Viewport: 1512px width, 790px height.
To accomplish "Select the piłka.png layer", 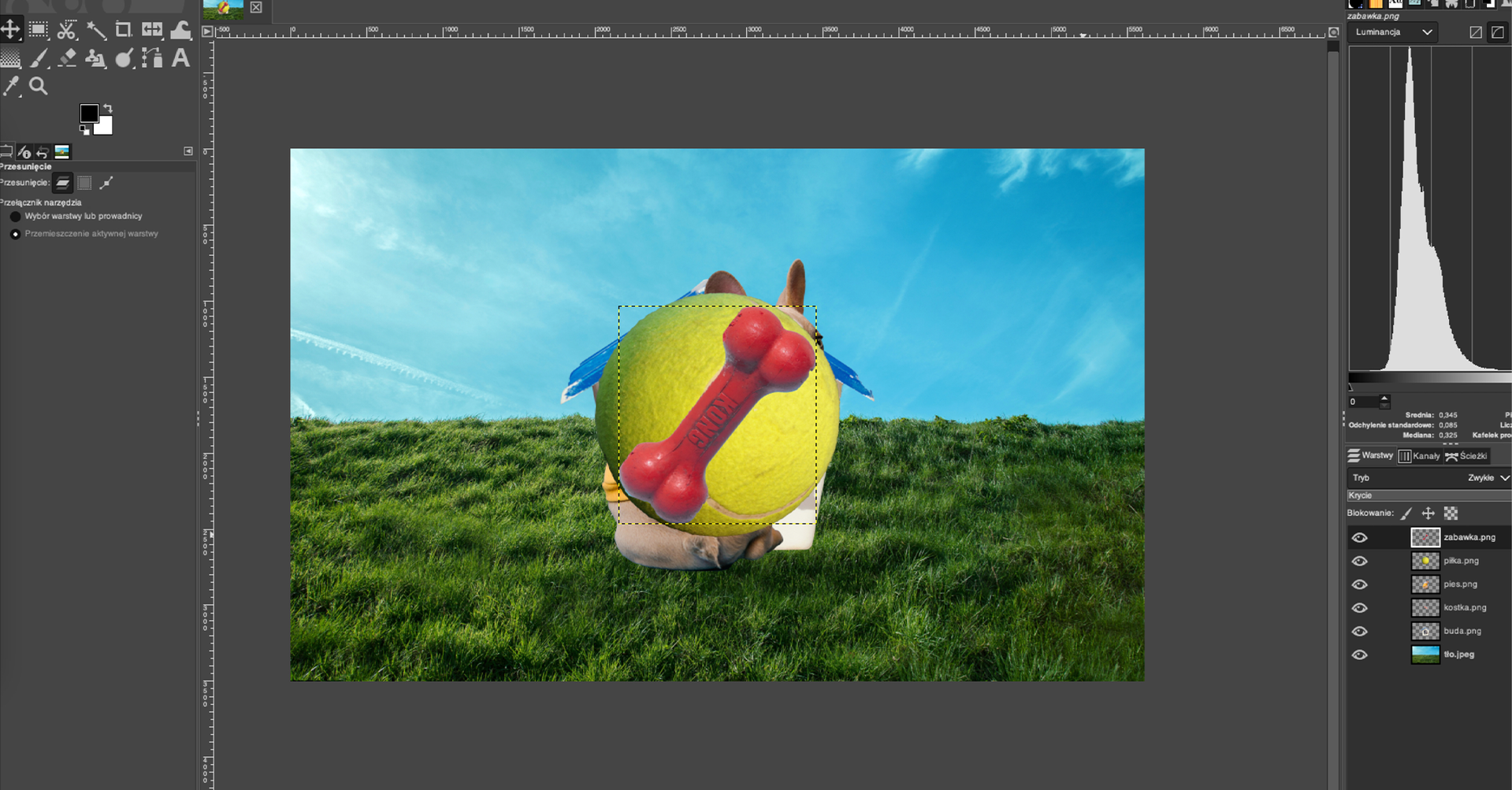I will point(1429,561).
